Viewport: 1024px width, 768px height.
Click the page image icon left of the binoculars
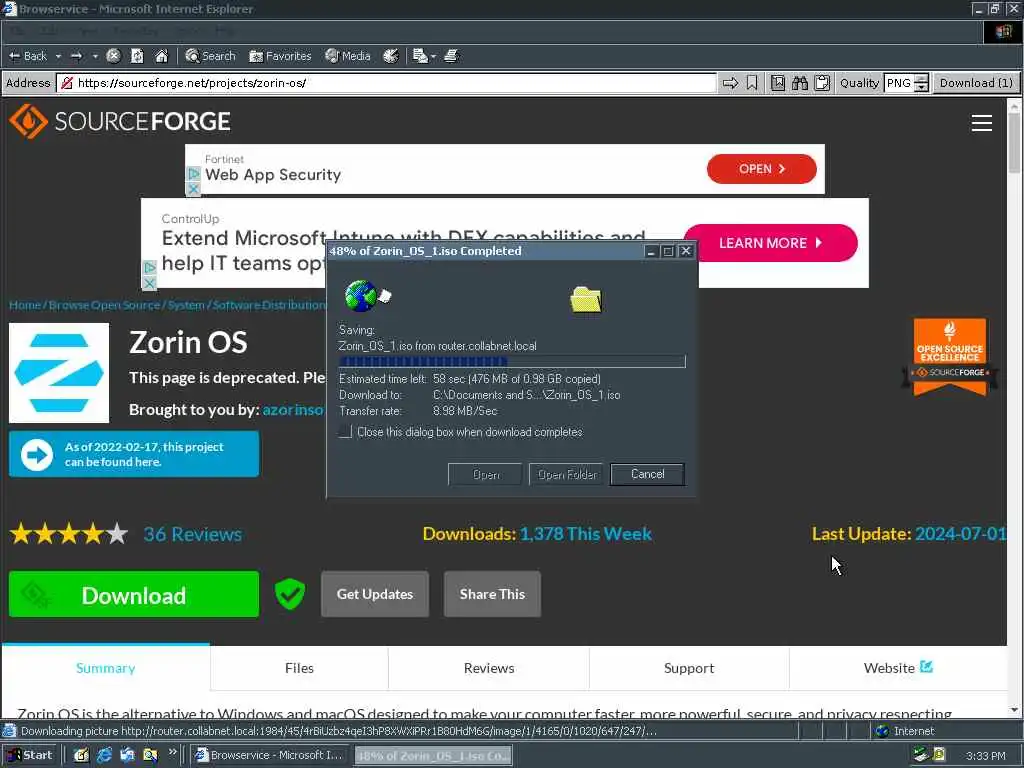point(778,83)
